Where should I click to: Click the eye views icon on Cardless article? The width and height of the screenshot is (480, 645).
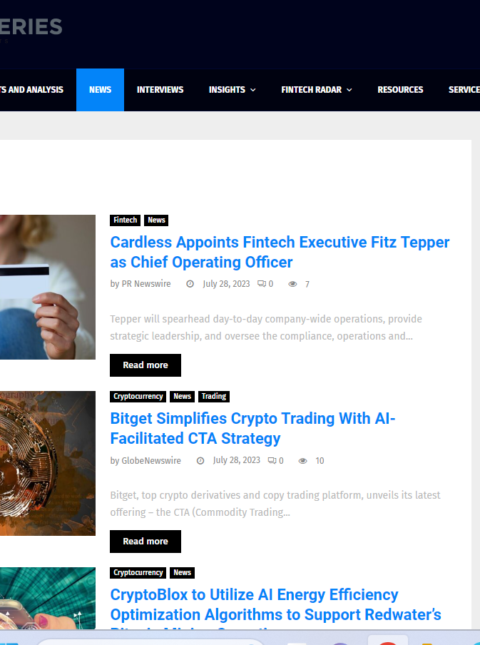[292, 284]
